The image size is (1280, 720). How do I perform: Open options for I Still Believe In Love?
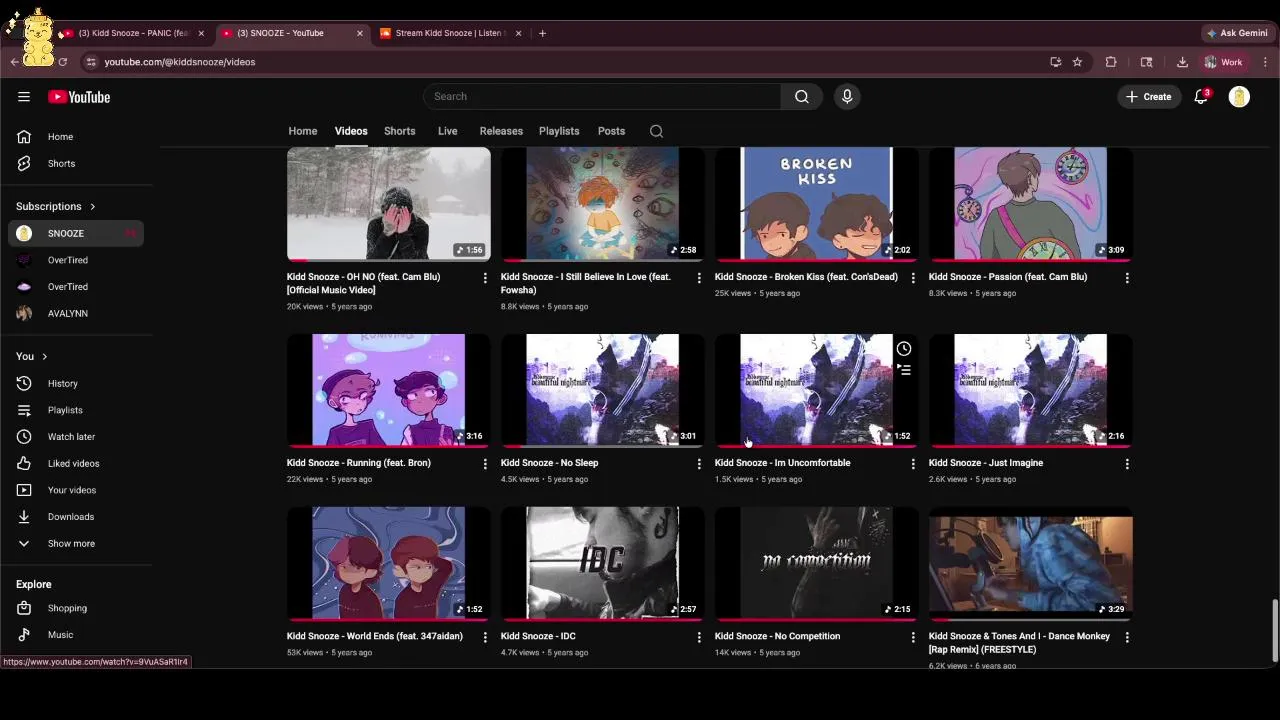pos(699,278)
